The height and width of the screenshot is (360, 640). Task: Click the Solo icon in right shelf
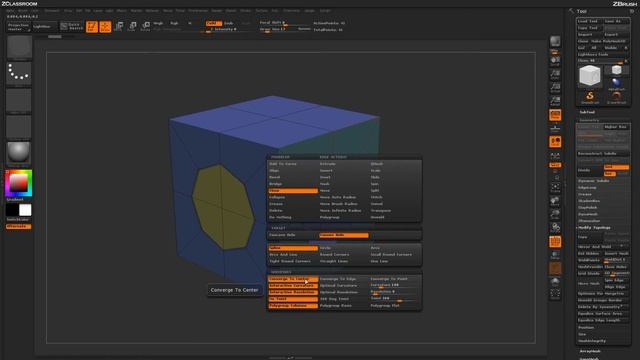tap(555, 282)
